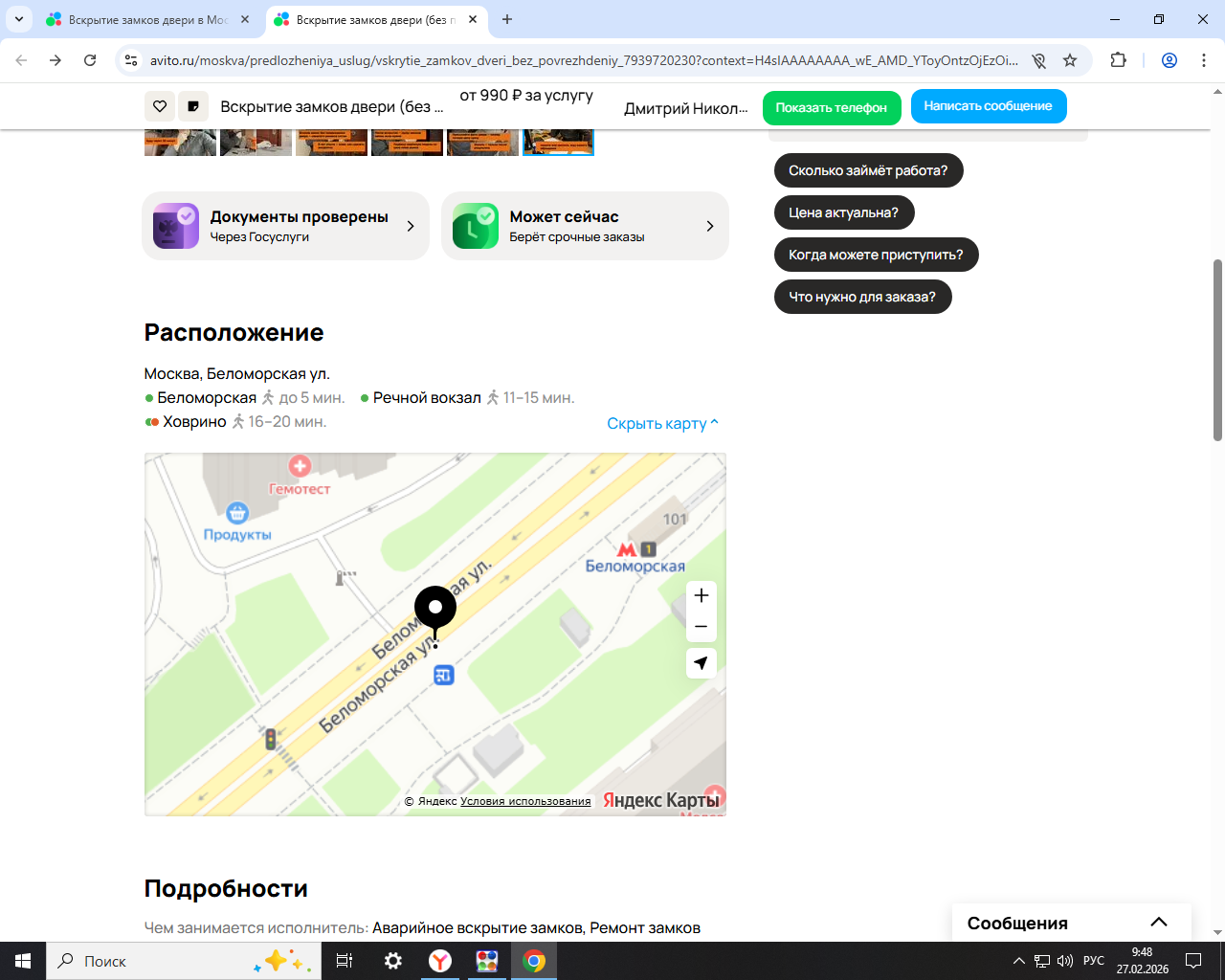
Task: Open tab search dropdown in Chrome
Action: point(18,19)
